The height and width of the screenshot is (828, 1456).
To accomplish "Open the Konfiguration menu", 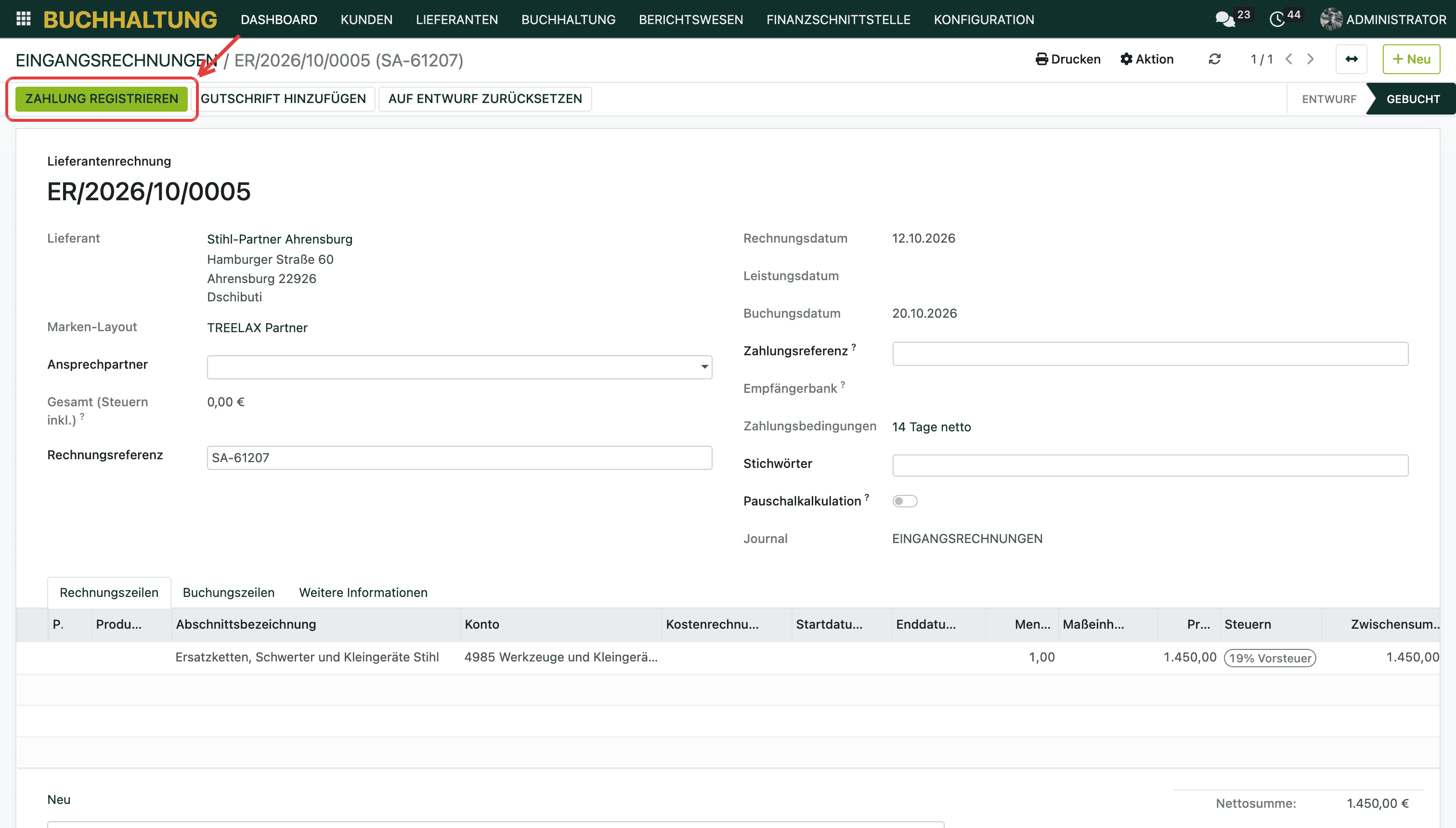I will 983,19.
